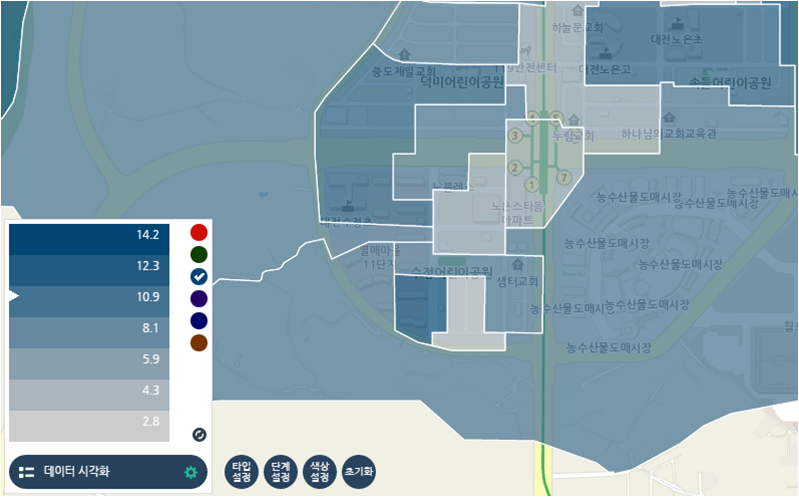Click the church icon above 누림교회

[x=574, y=120]
